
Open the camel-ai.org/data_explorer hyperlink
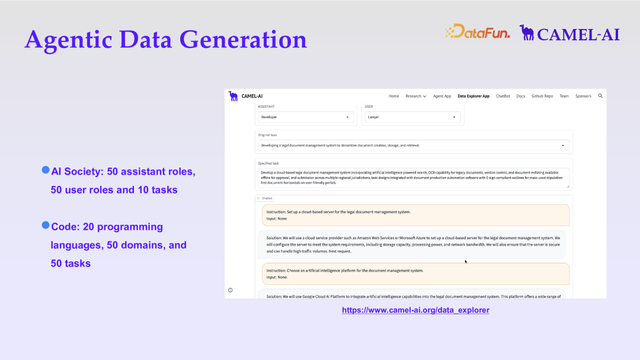[x=416, y=310]
